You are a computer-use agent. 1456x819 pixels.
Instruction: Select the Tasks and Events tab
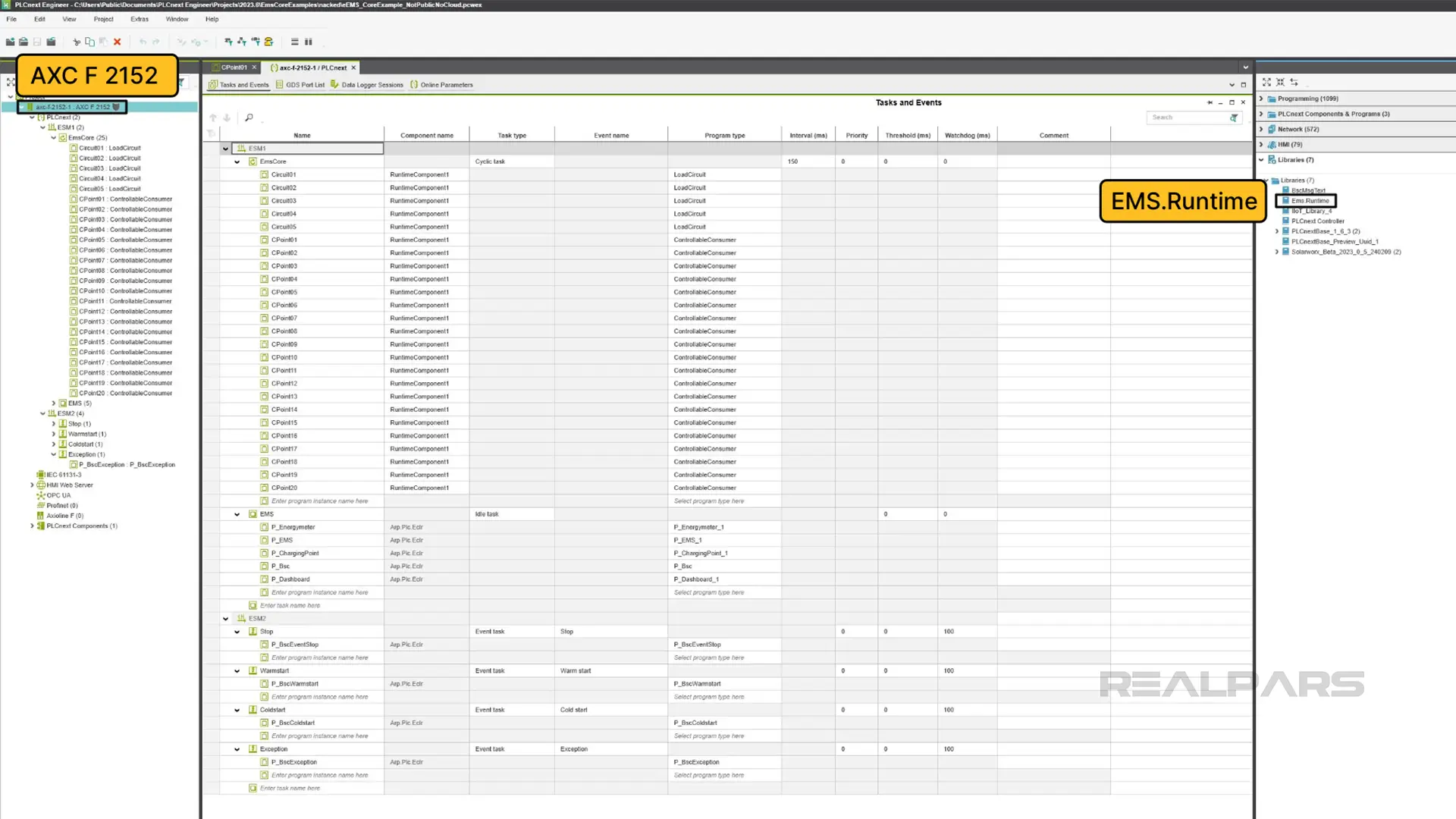239,85
